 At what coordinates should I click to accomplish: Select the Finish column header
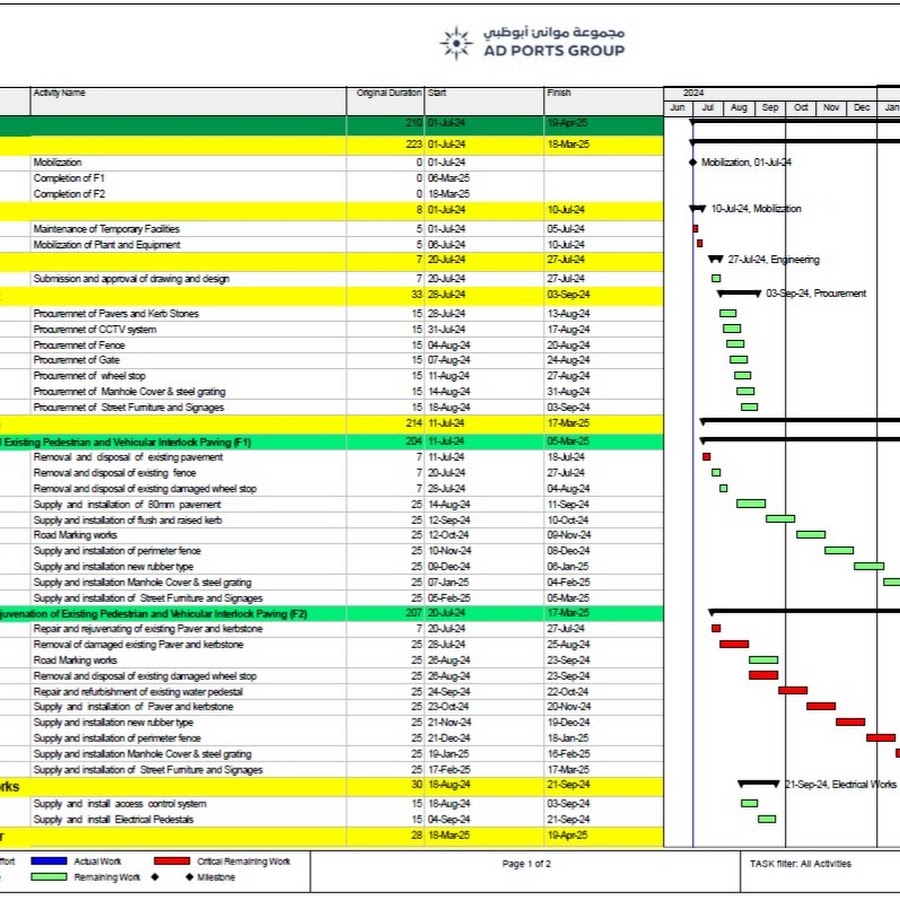pos(603,101)
